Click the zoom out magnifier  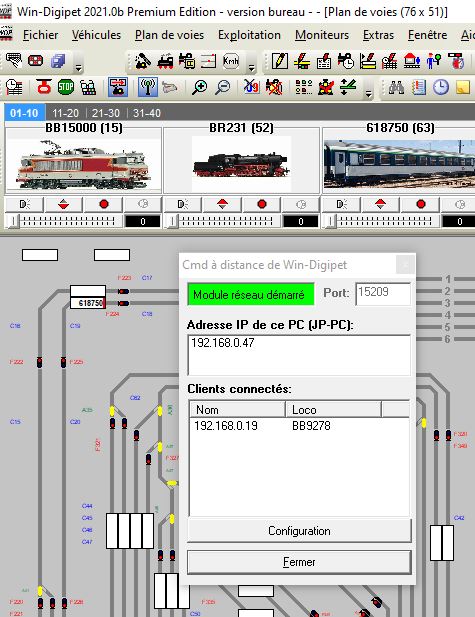pos(222,87)
